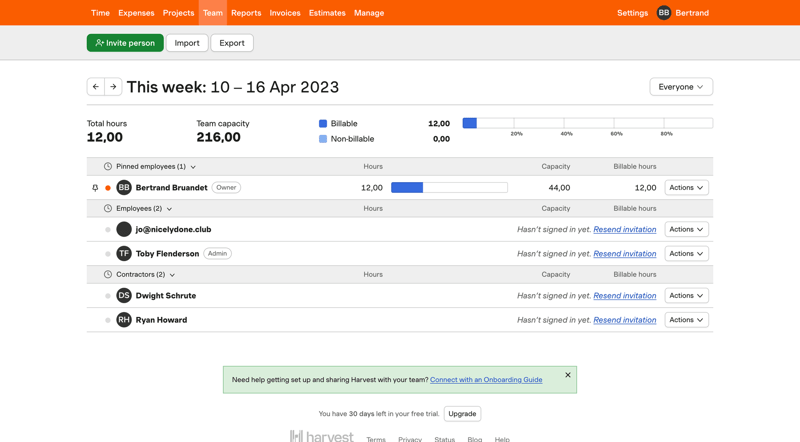Go to previous week arrow

coord(96,87)
